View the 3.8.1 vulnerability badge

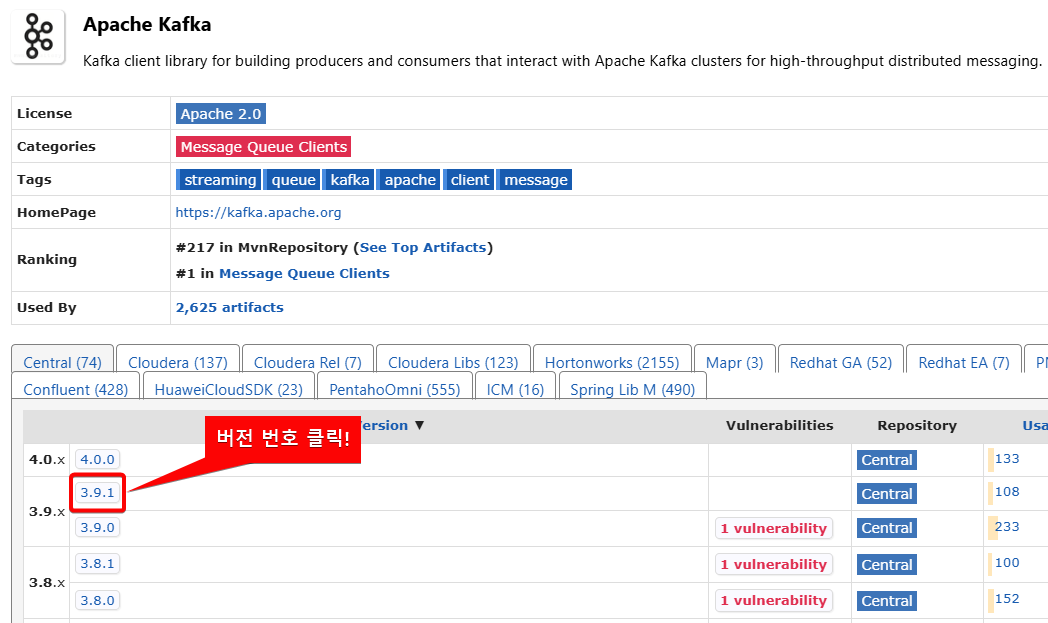coord(774,564)
